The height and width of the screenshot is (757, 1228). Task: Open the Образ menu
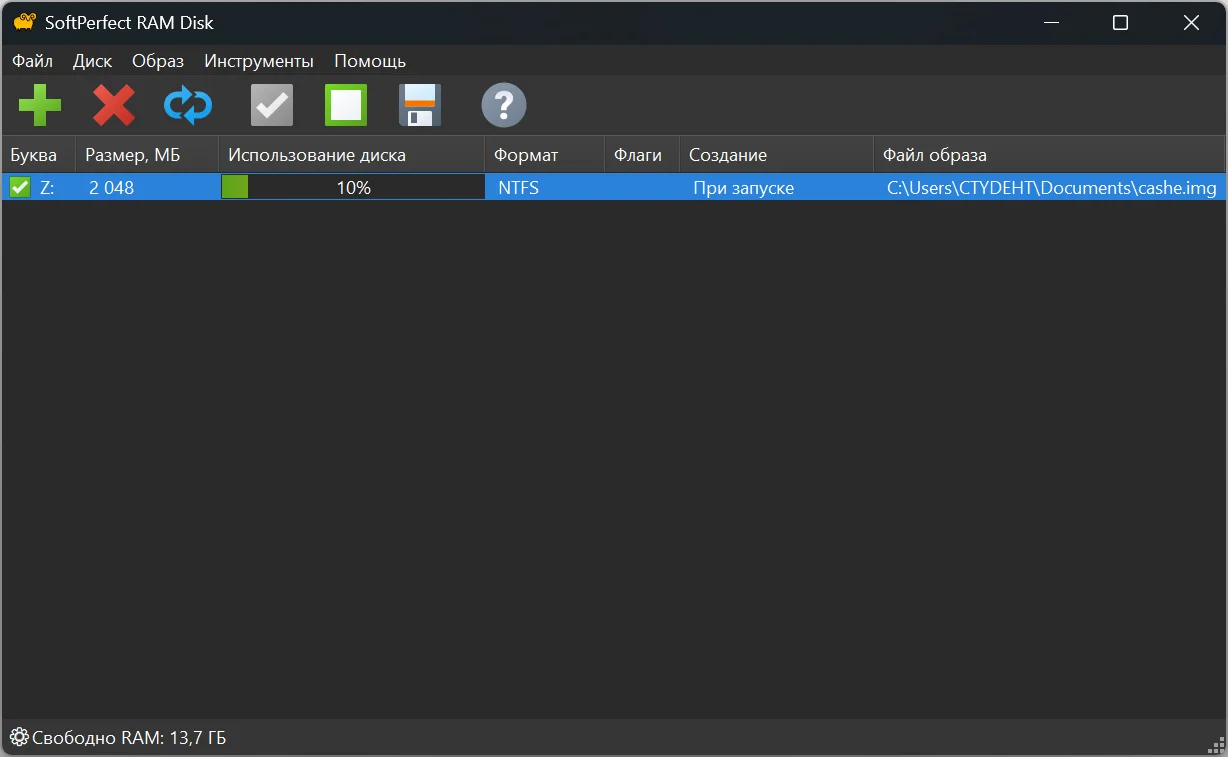(x=158, y=61)
